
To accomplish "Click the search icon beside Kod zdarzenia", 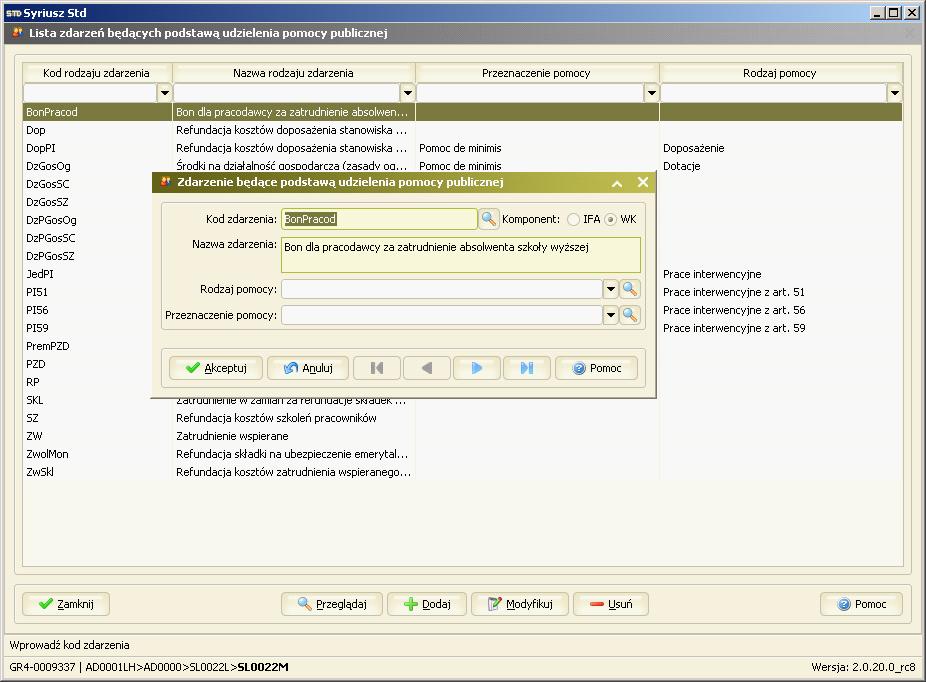I will point(488,219).
